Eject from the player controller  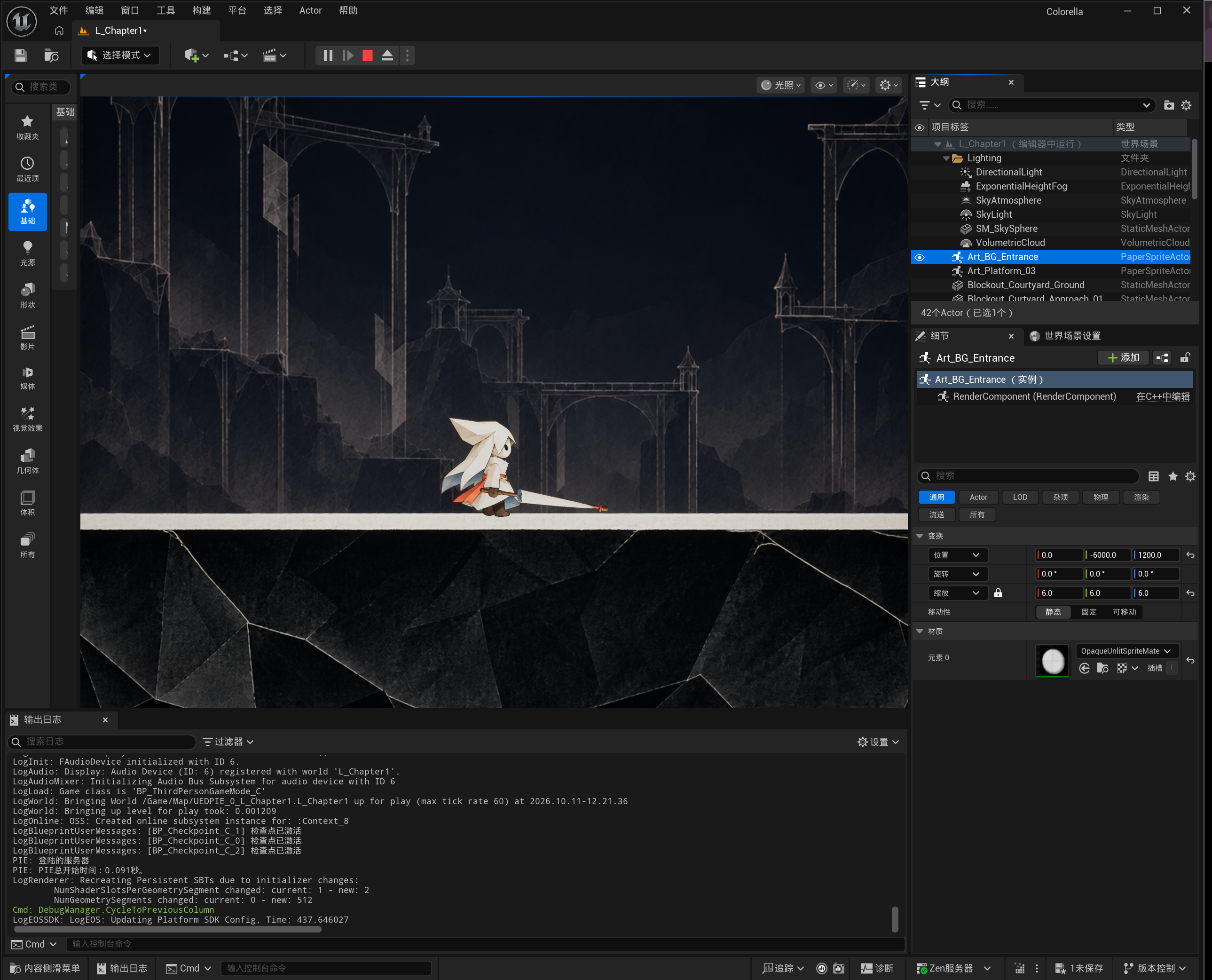387,55
